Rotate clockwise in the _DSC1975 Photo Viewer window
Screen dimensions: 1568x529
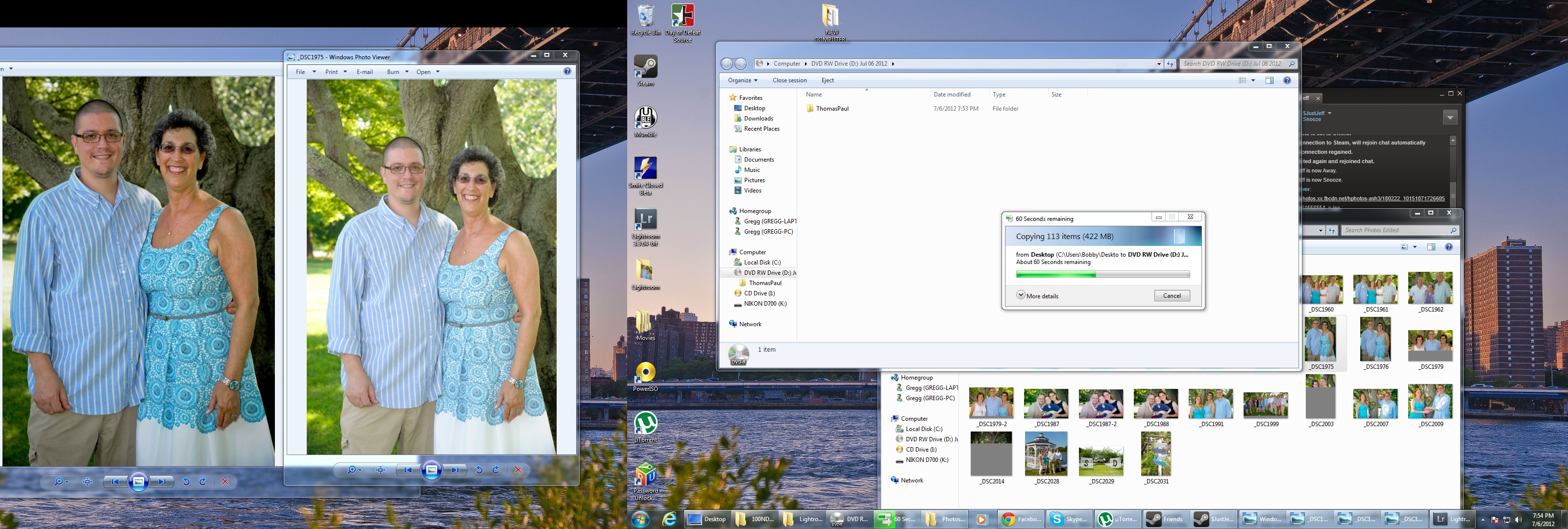tap(496, 470)
